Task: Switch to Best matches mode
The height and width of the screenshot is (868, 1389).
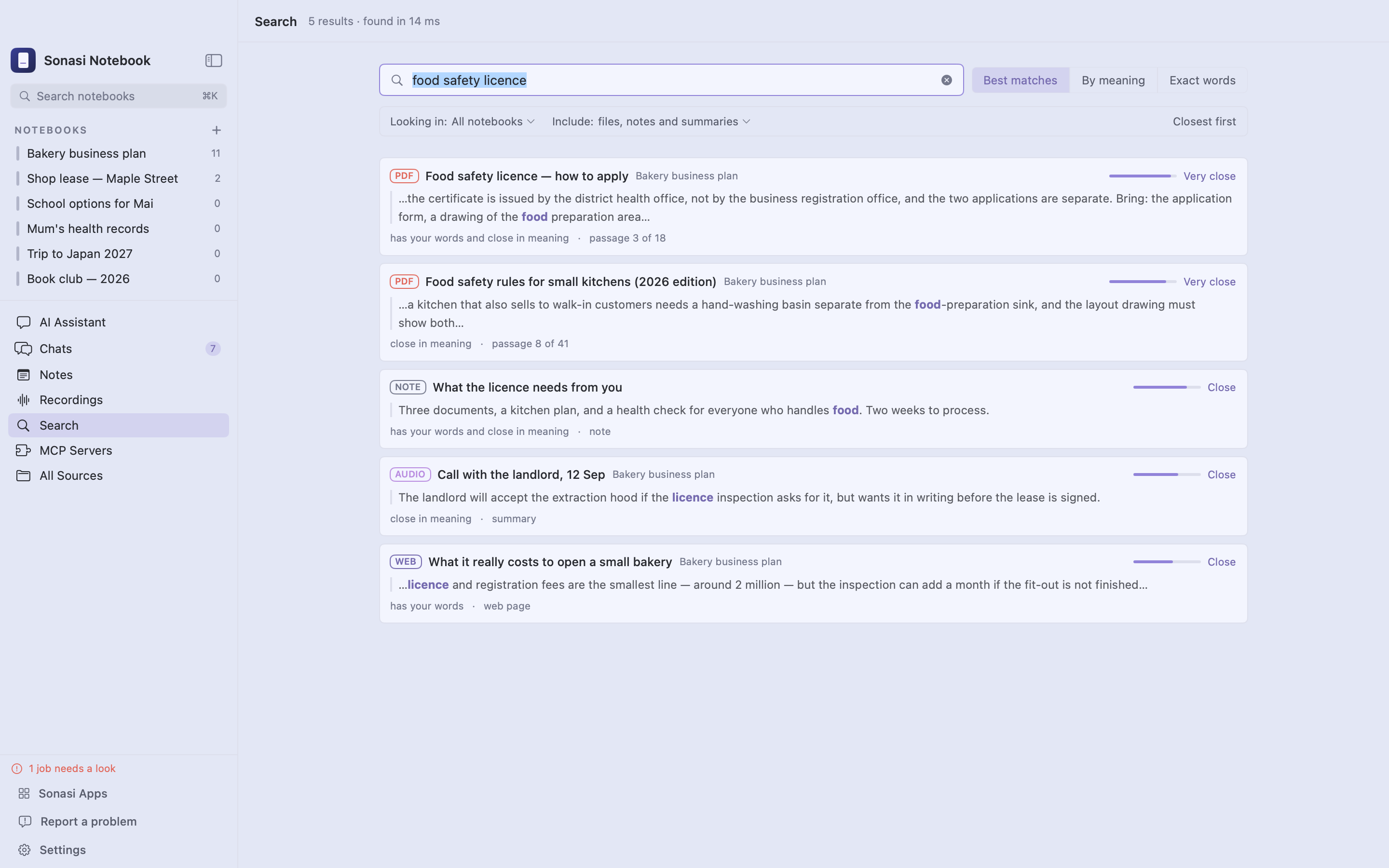Action: pos(1020,80)
